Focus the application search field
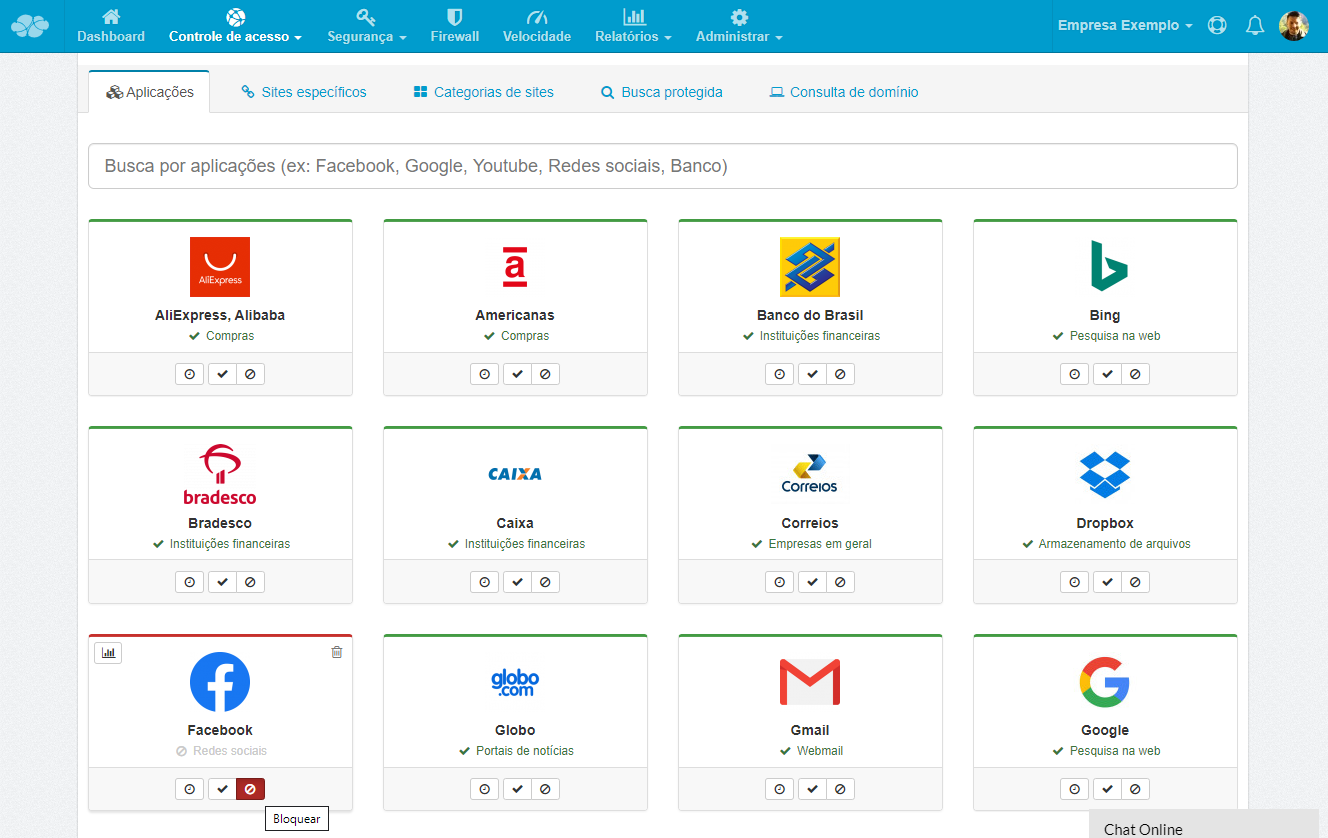1328x838 pixels. [x=663, y=166]
